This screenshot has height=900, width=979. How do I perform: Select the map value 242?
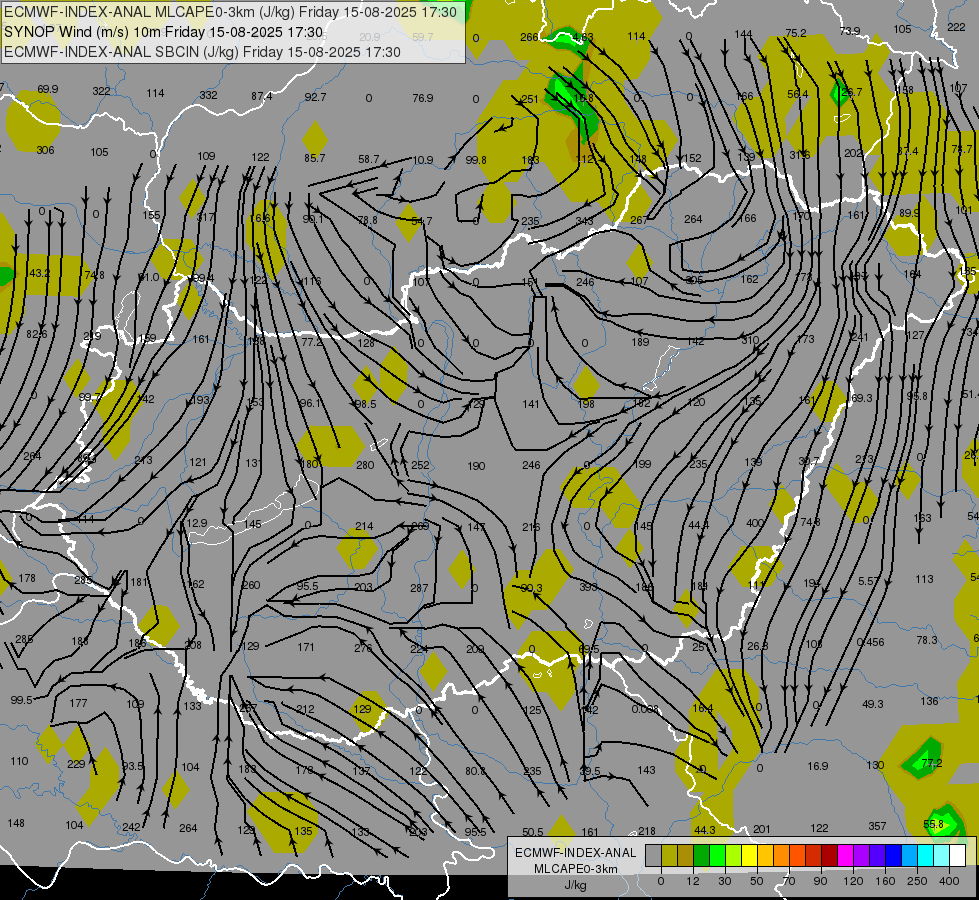pos(131,827)
